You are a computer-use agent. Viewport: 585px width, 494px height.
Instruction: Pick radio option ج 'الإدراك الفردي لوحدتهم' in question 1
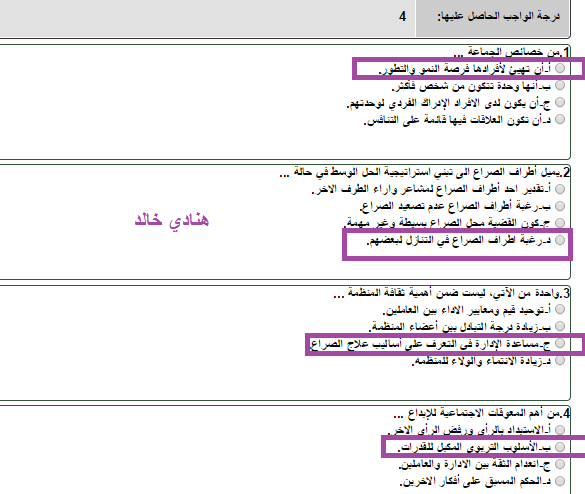(560, 102)
